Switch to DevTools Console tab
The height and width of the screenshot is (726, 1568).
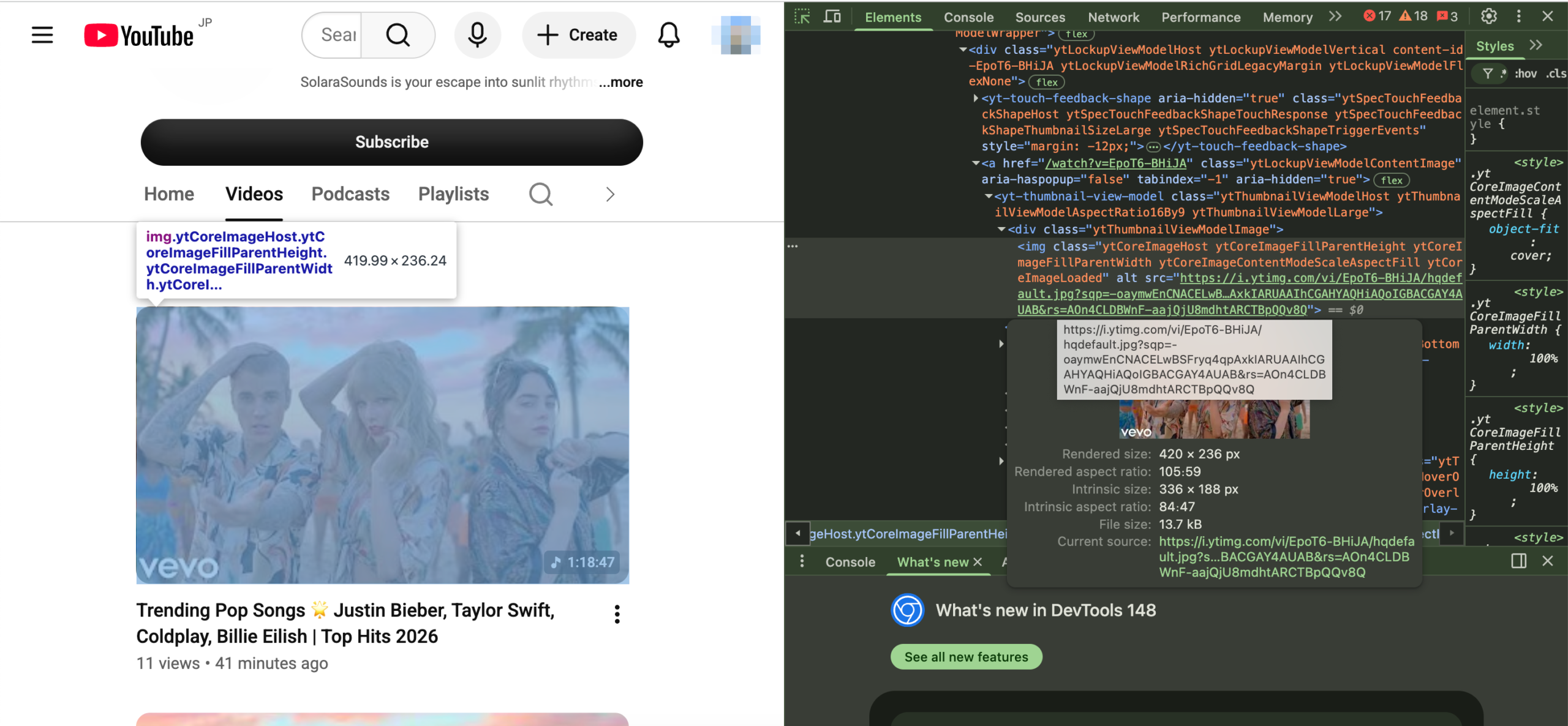click(968, 17)
